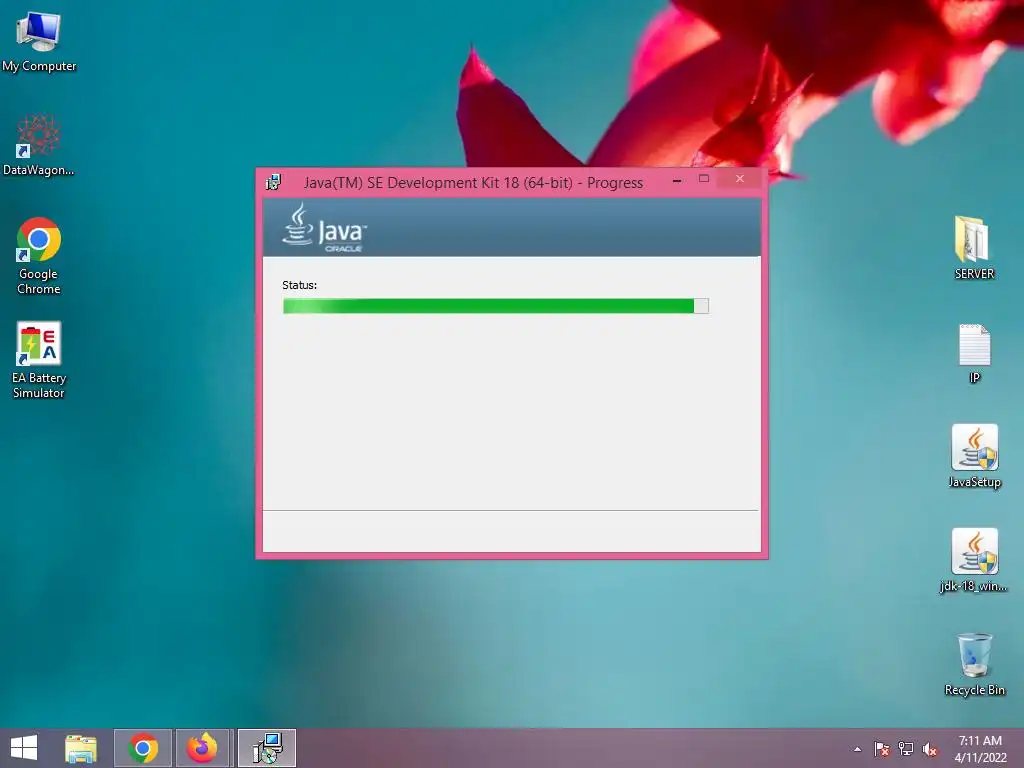Close the Java SE Development Kit installer
Screen dimensions: 1024x768
[739, 179]
